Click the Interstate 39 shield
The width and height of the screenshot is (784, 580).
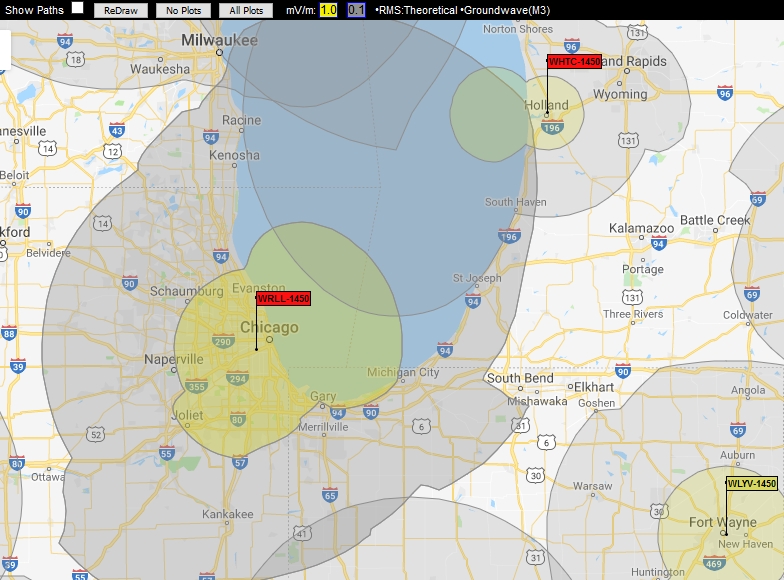[x=18, y=366]
